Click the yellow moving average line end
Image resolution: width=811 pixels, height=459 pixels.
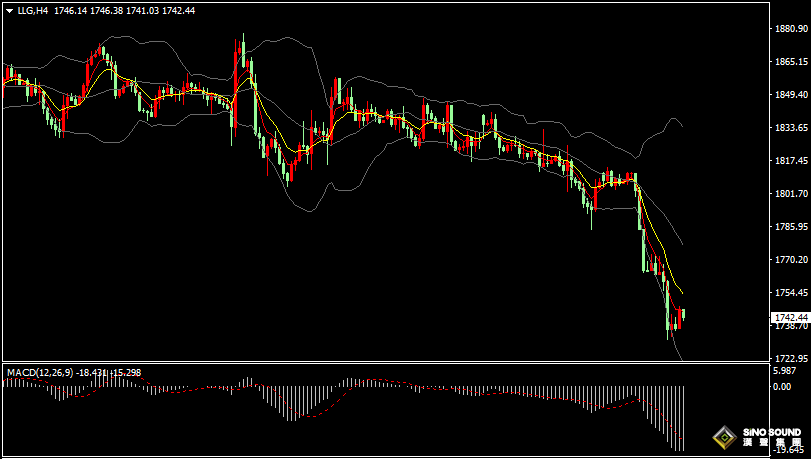pyautogui.click(x=682, y=293)
